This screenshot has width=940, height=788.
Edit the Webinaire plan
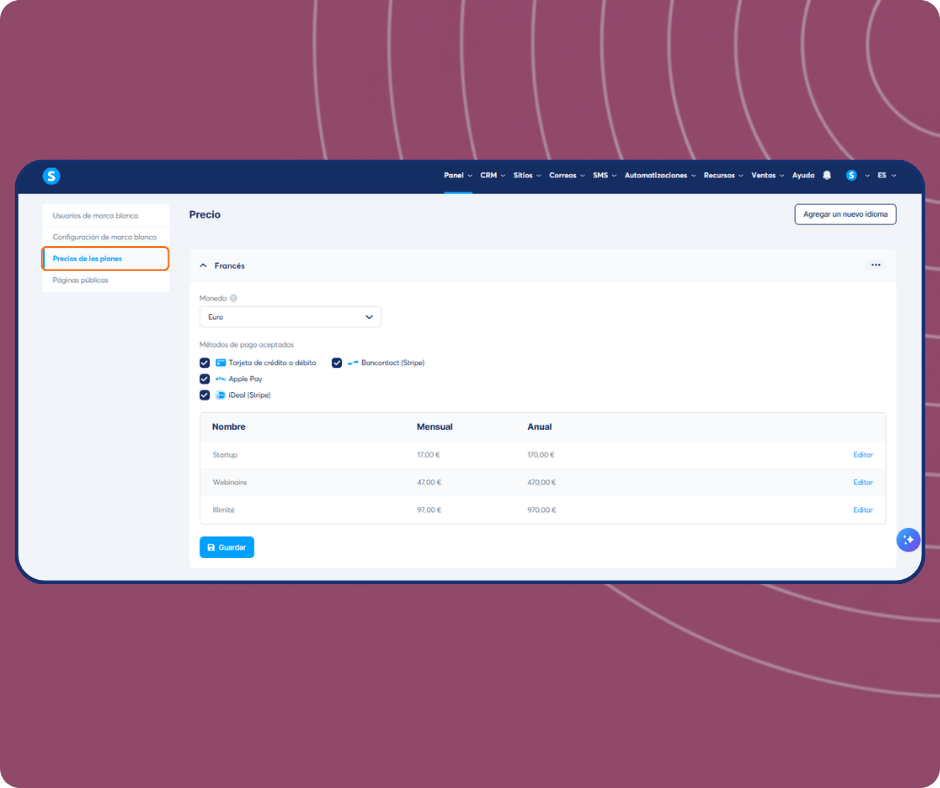863,482
